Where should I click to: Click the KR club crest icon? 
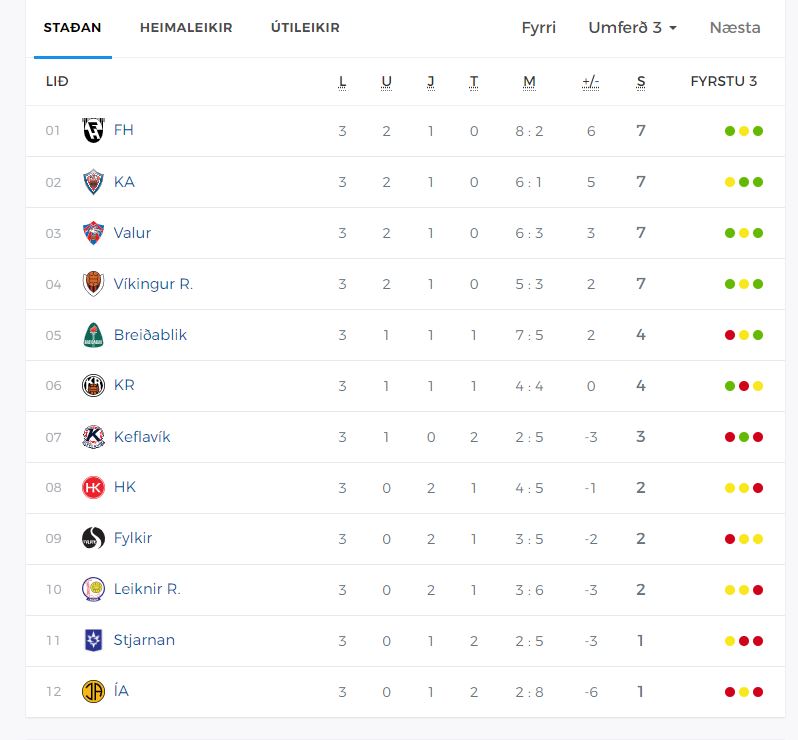(93, 385)
